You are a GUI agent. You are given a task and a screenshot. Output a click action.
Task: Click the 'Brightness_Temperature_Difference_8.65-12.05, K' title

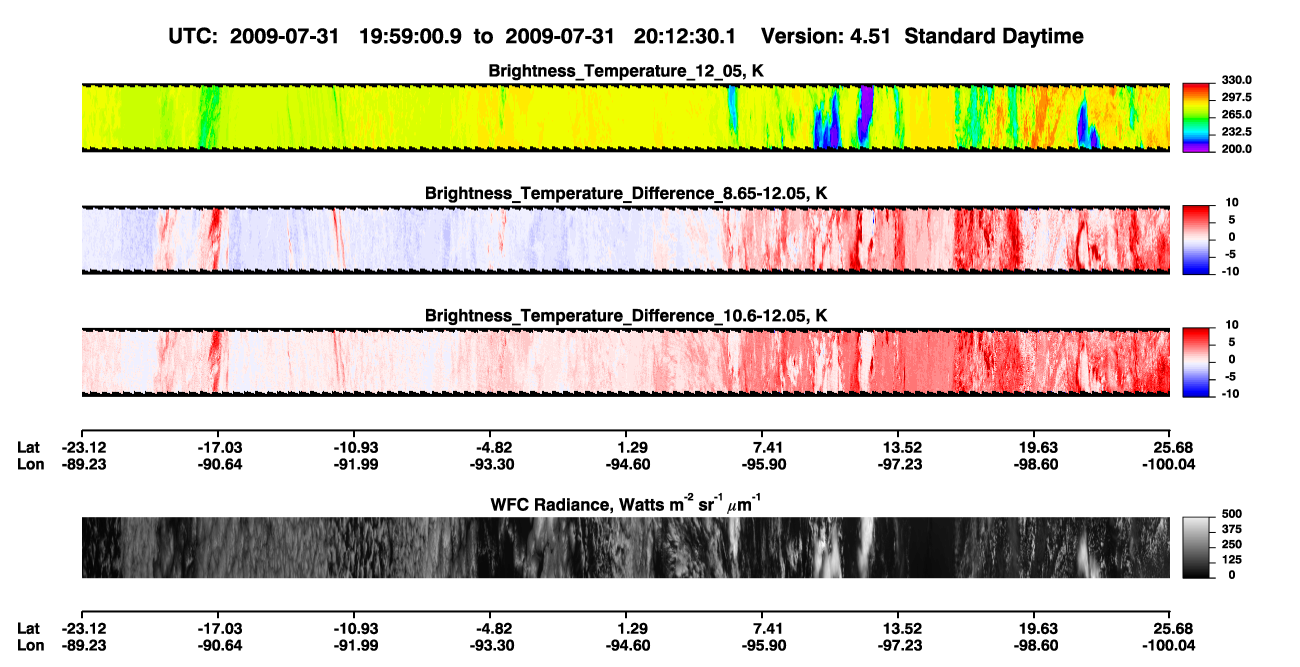[x=626, y=193]
